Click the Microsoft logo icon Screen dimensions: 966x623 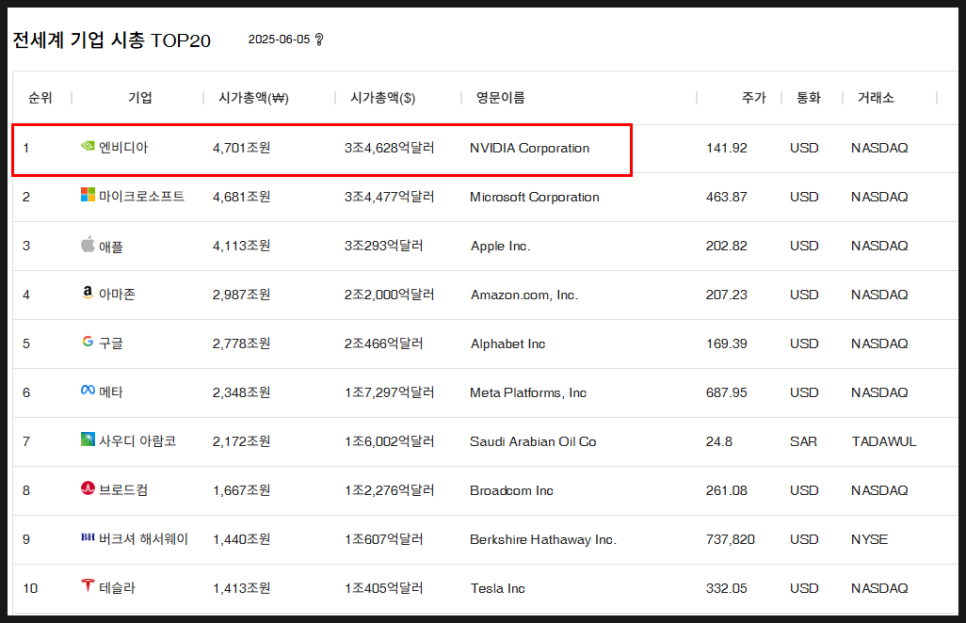click(87, 195)
